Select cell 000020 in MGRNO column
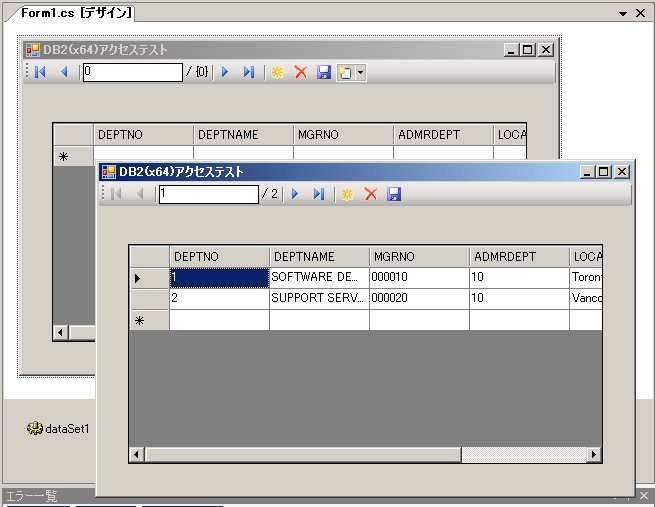Image resolution: width=656 pixels, height=507 pixels. pos(419,299)
